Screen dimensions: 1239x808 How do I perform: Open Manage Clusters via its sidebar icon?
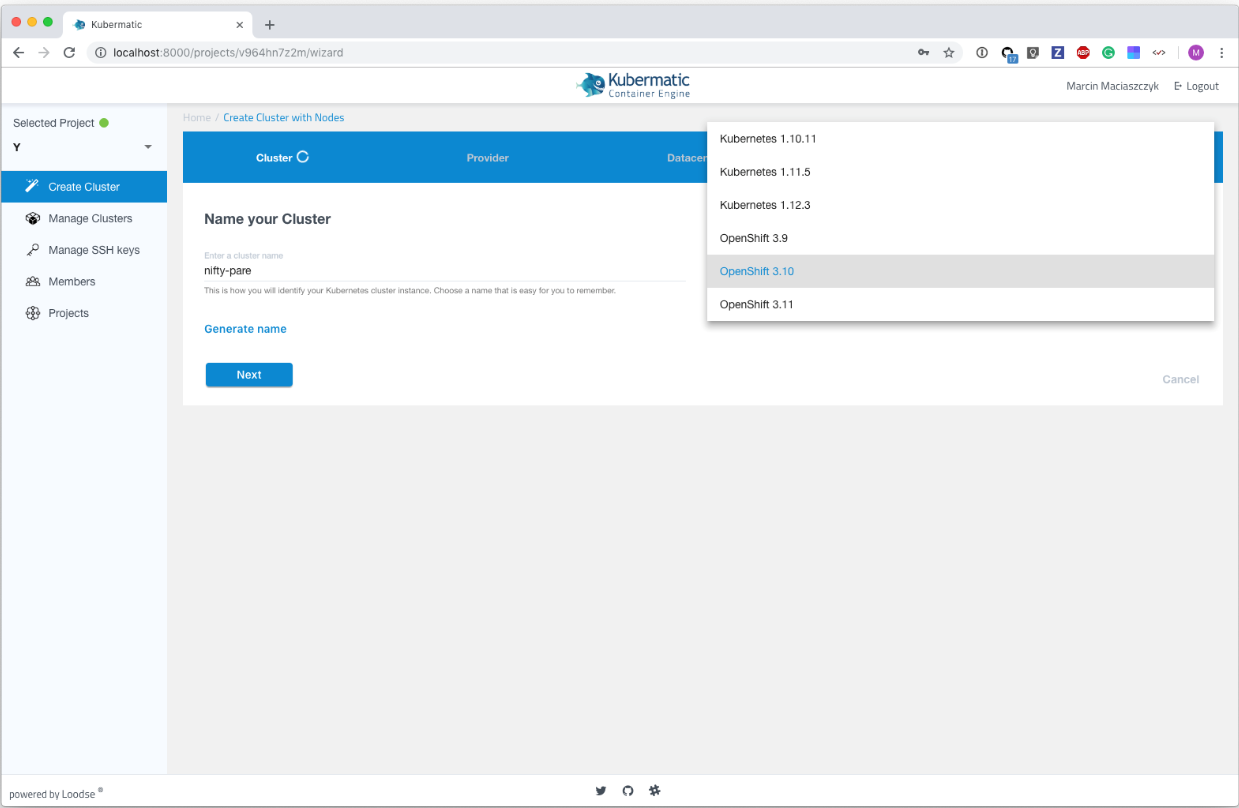pos(33,218)
